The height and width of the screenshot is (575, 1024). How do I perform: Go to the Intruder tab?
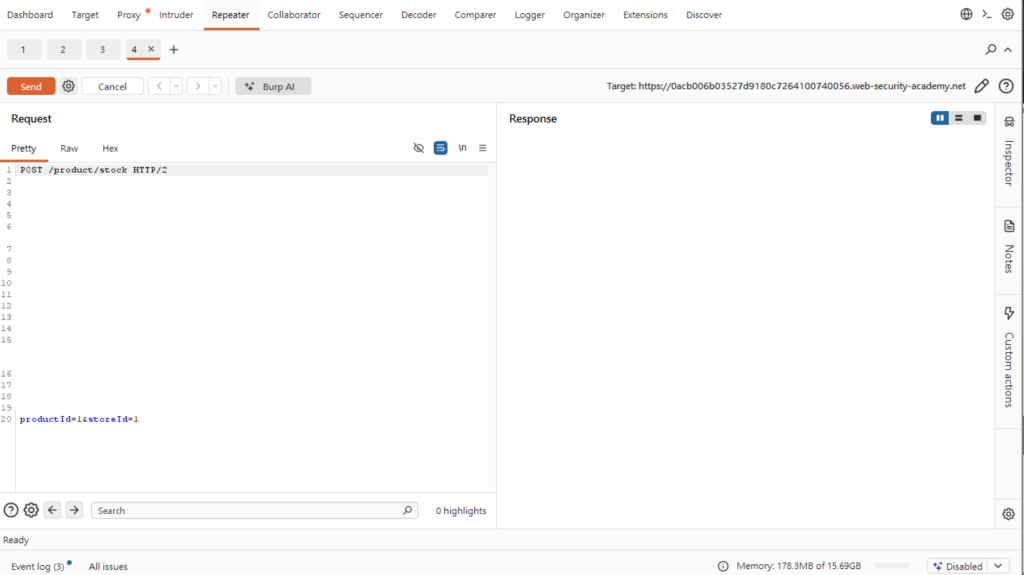tap(176, 14)
